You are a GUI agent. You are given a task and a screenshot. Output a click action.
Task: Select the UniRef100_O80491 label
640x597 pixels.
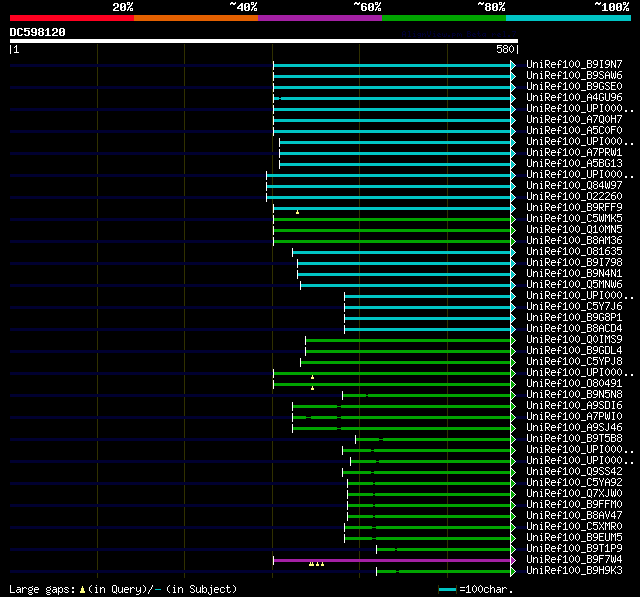point(574,384)
